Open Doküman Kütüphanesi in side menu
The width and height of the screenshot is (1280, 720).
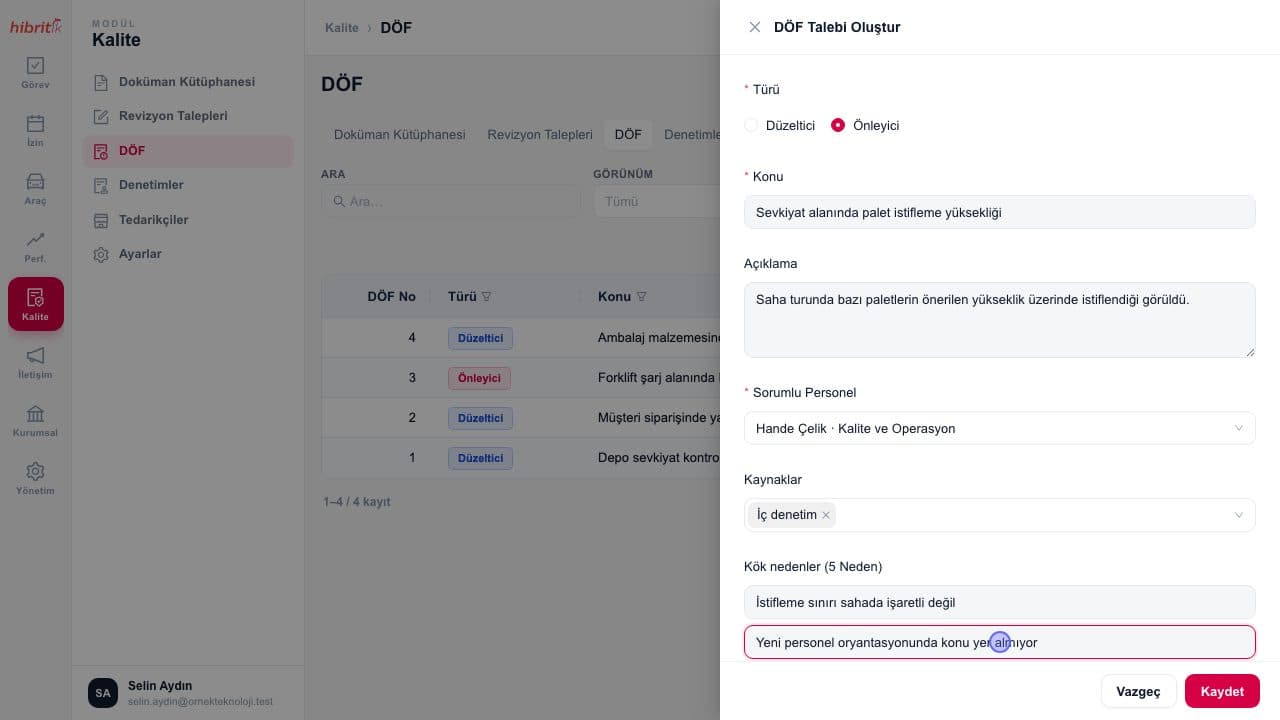(x=187, y=82)
